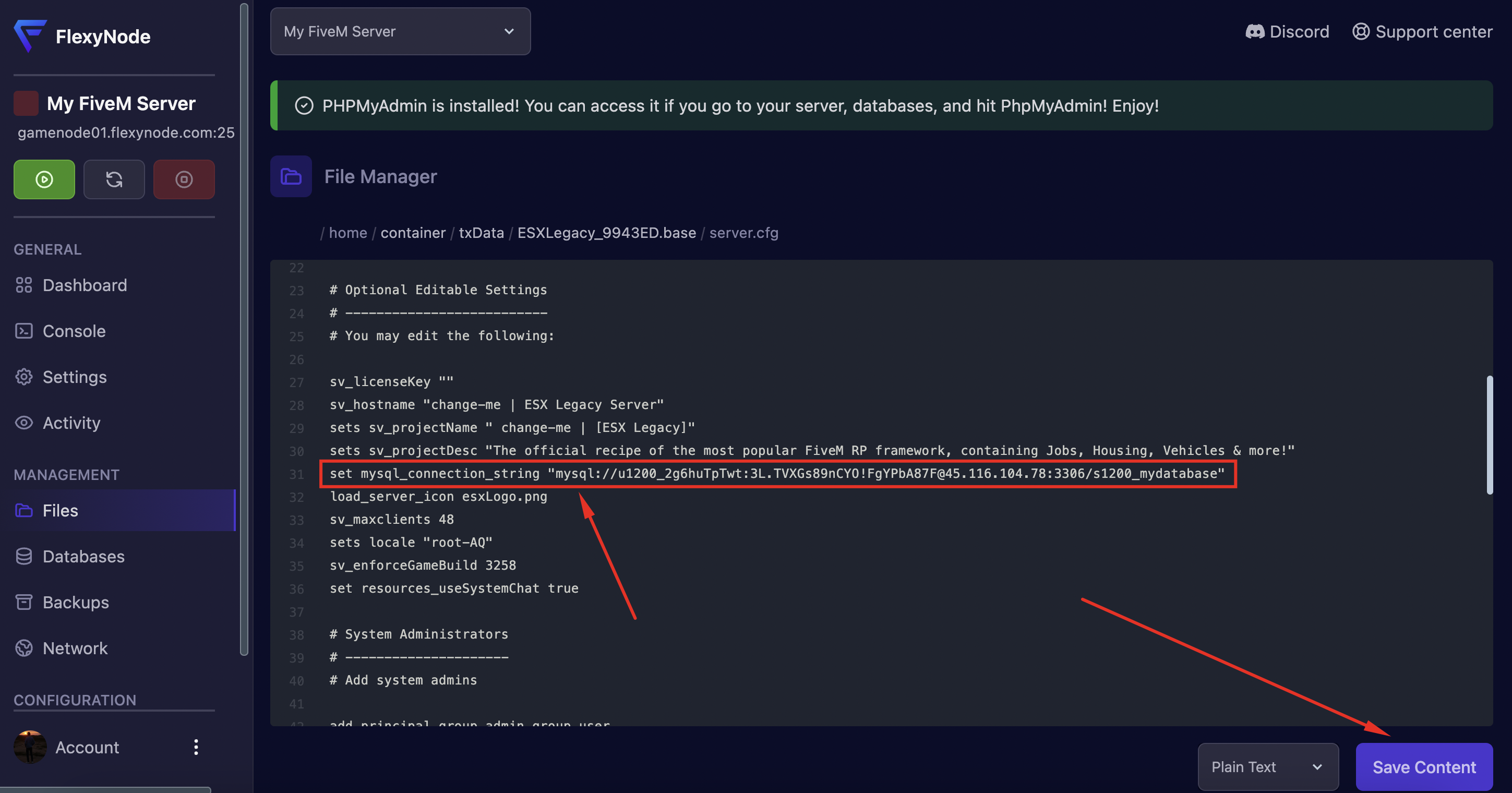
Task: Open the Databases section
Action: pos(83,557)
